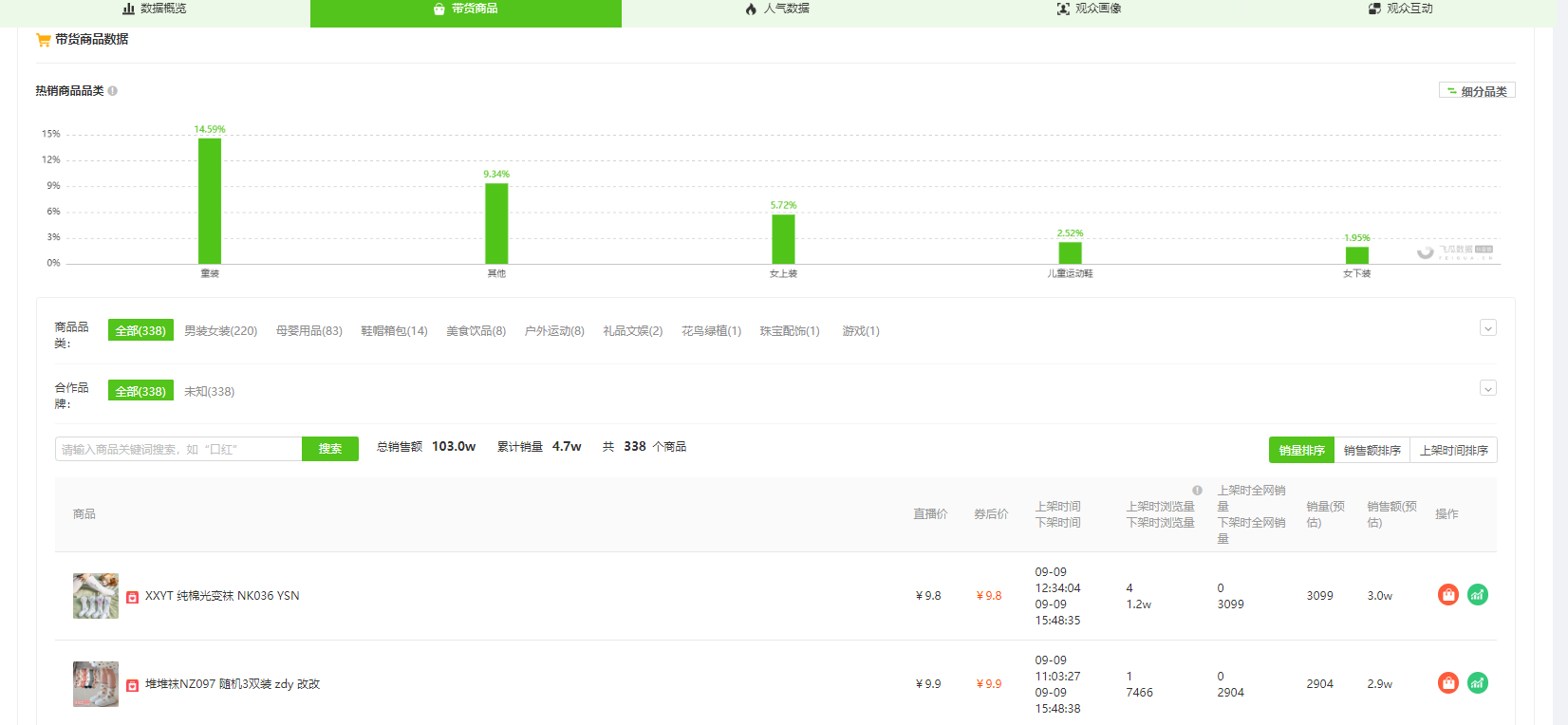Click the 其他 bar in the chart

click(496, 223)
